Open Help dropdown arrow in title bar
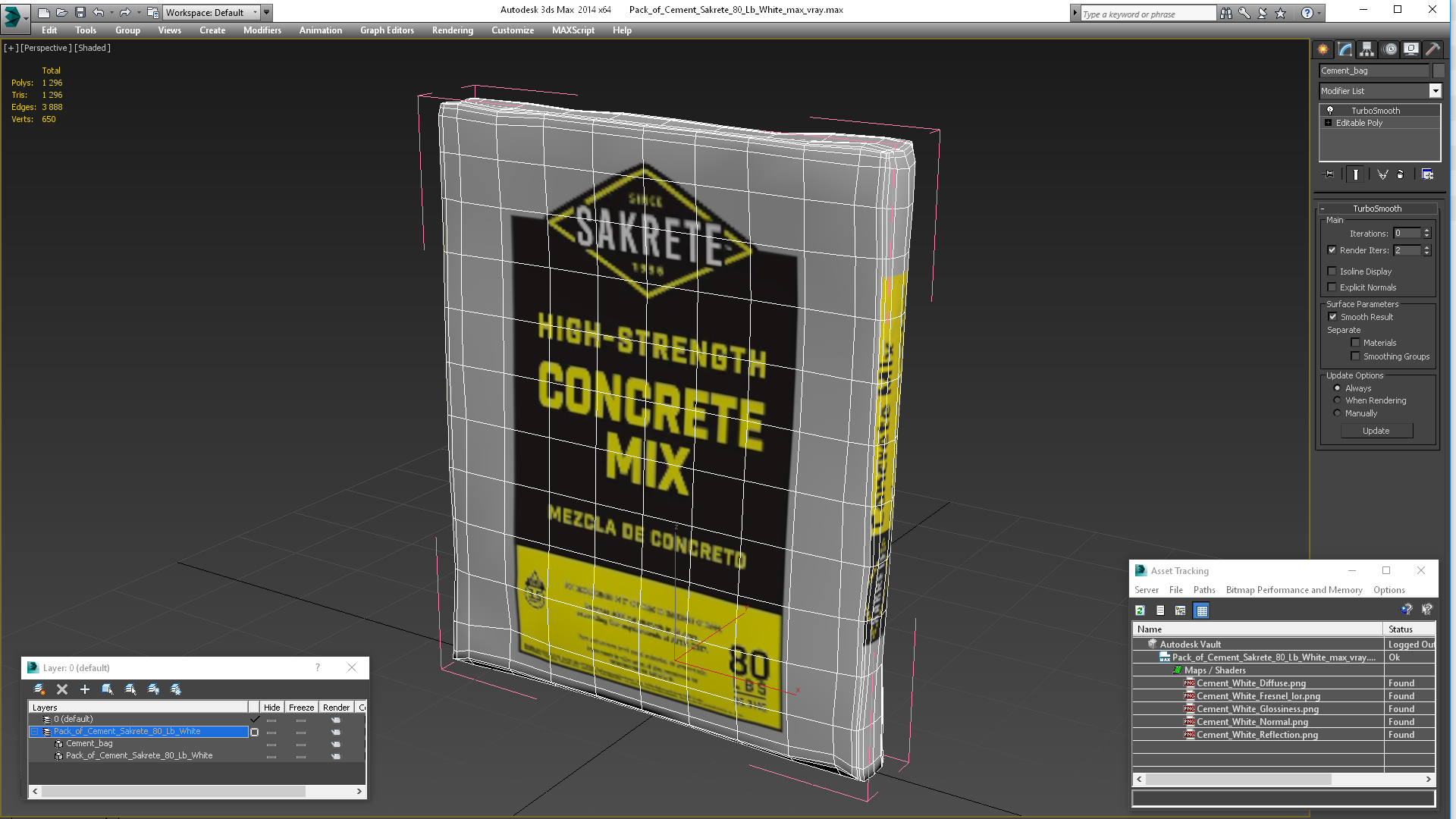Image resolution: width=1456 pixels, height=819 pixels. coord(1319,13)
